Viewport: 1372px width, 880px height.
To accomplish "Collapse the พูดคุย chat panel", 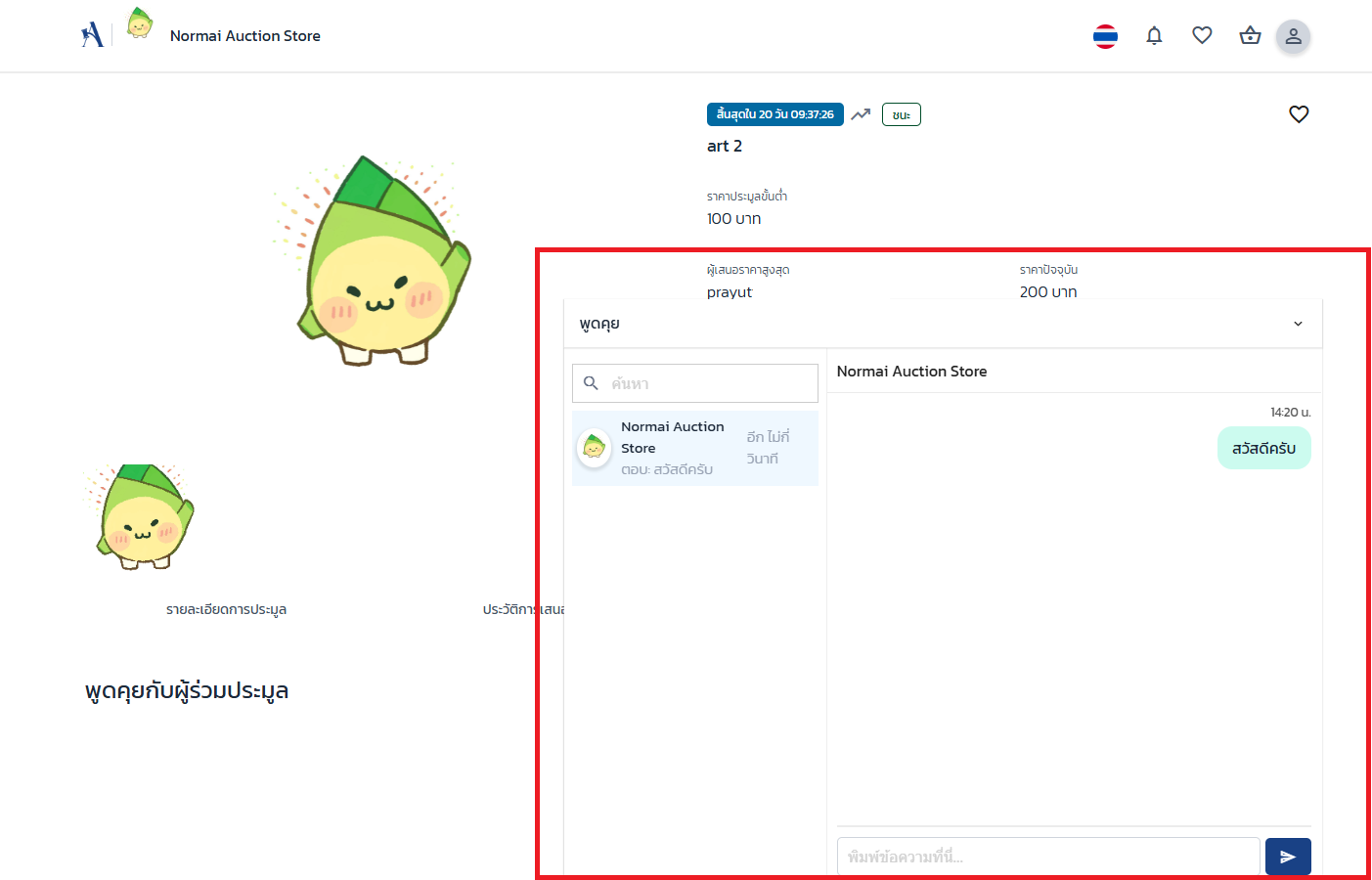I will [1298, 324].
